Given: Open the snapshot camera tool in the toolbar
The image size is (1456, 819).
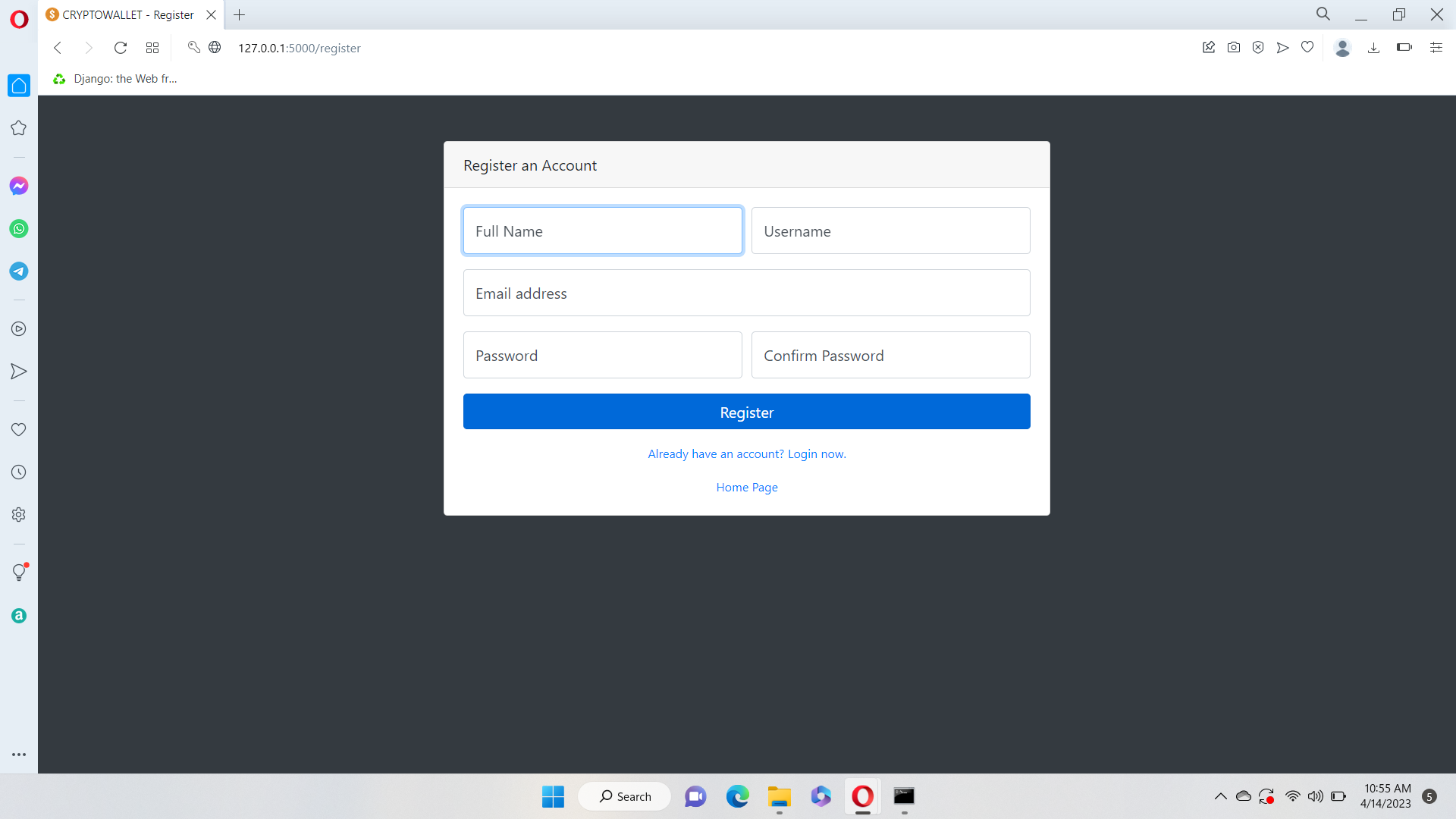Looking at the screenshot, I should [1234, 47].
